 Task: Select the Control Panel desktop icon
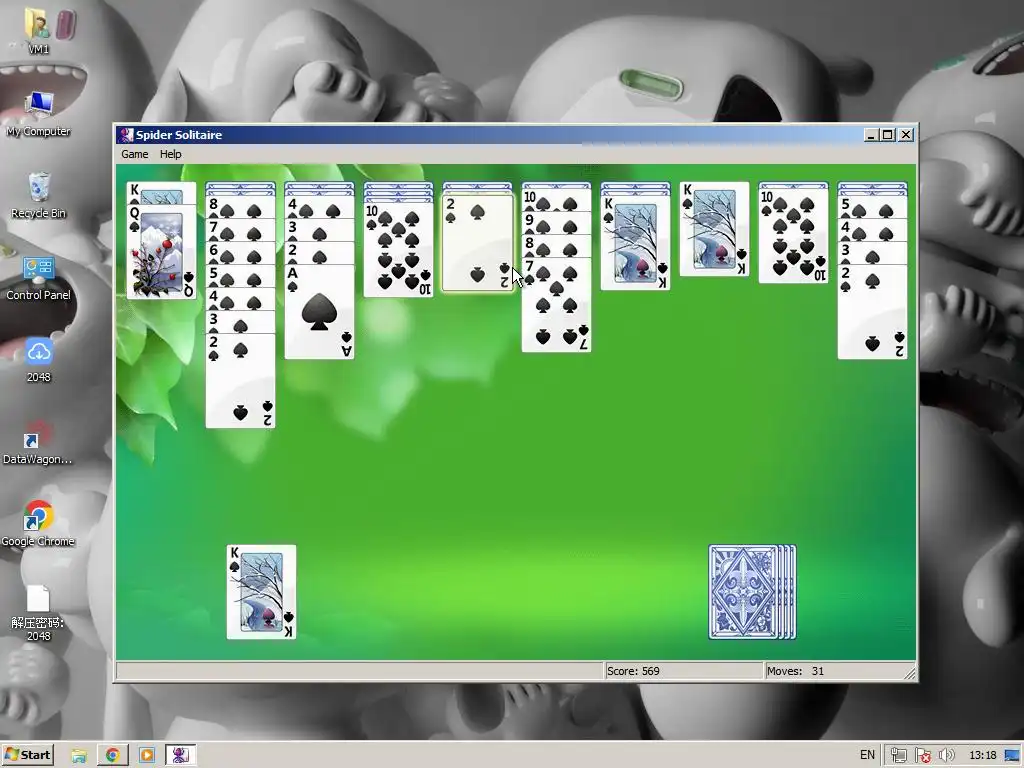39,278
